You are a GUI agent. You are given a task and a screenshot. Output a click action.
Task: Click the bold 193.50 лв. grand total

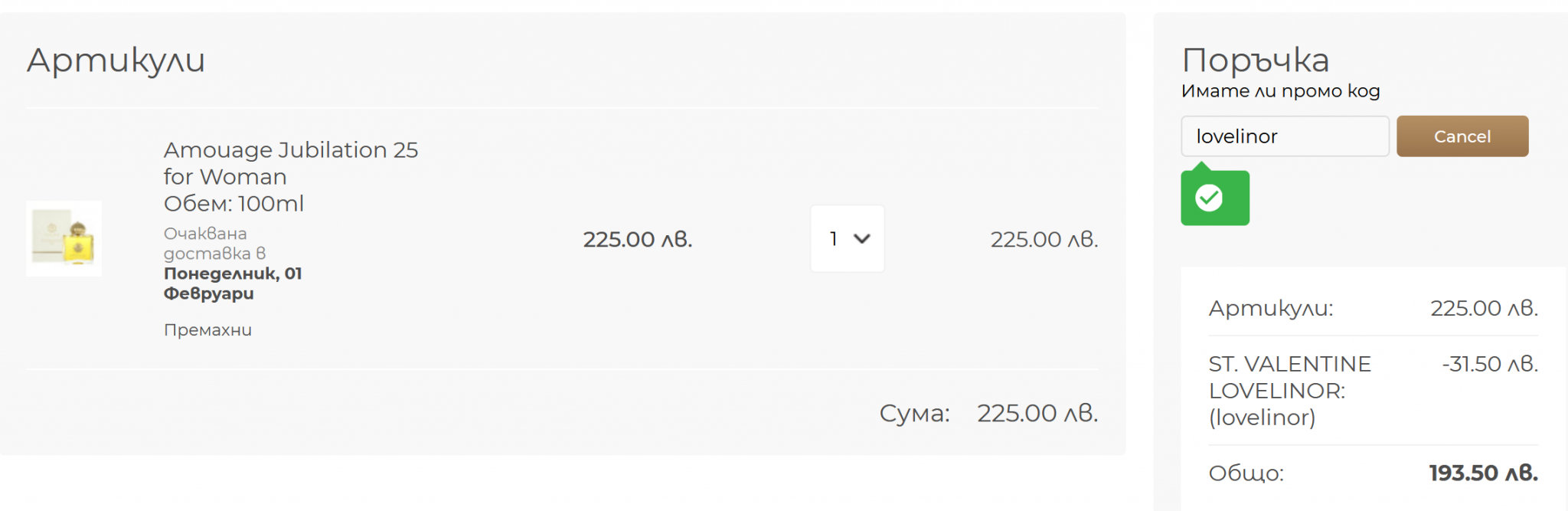pyautogui.click(x=1483, y=473)
